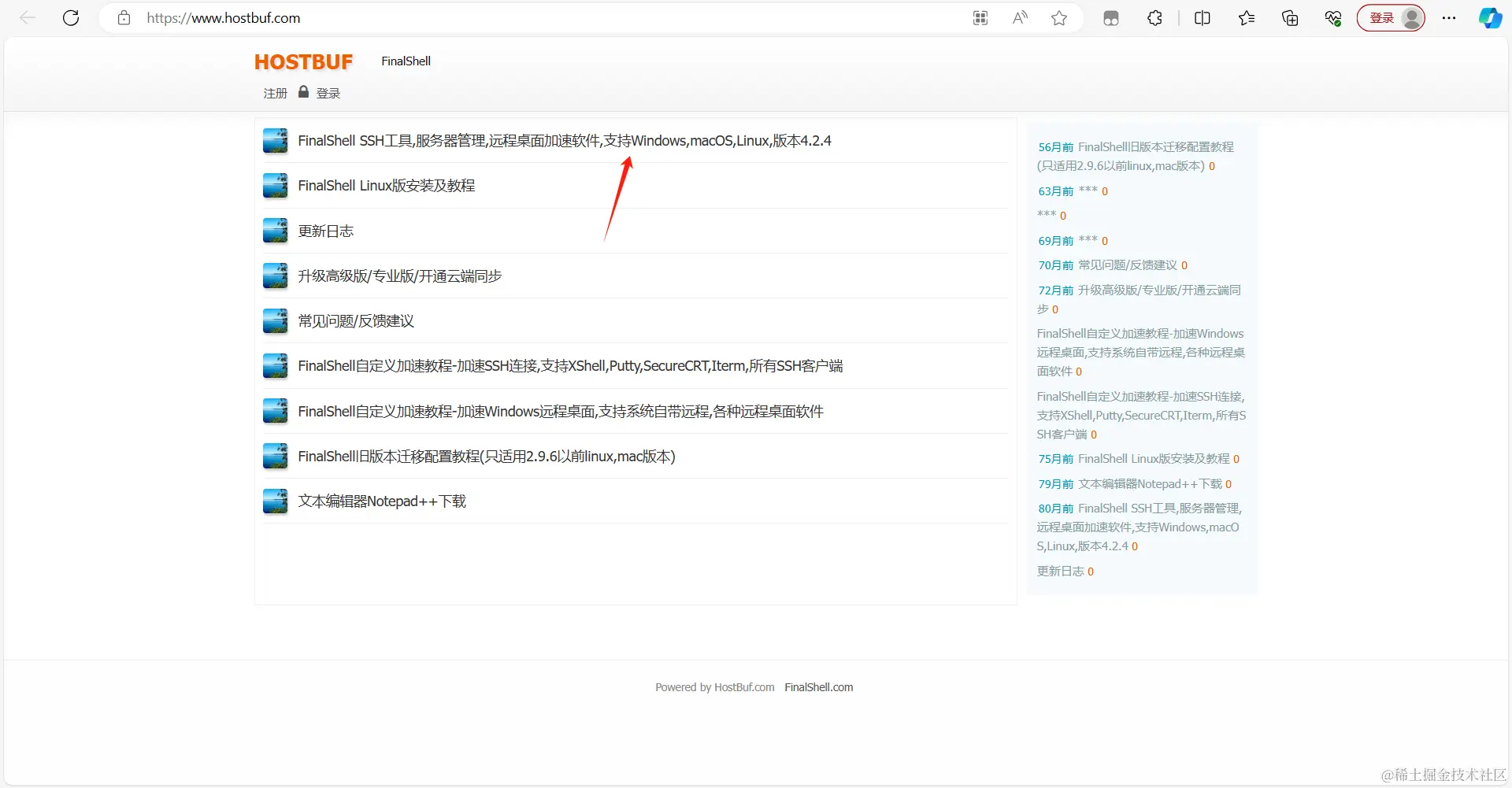
Task: Open sidebar link FinalShell Linux版安装及教程
Action: (x=1154, y=459)
